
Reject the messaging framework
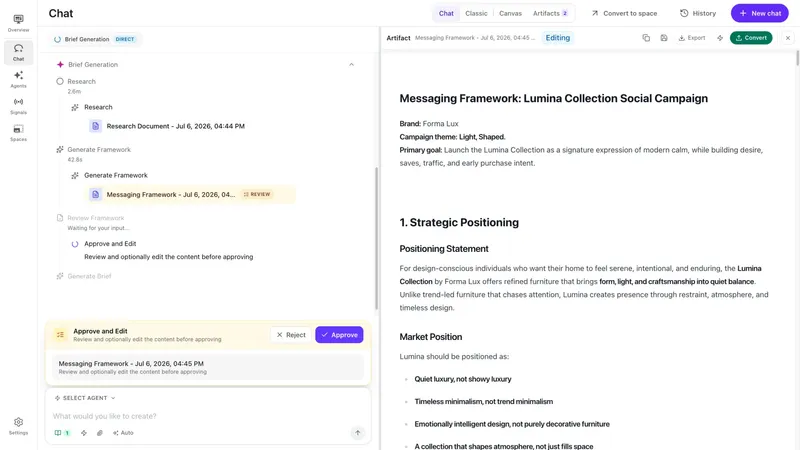pos(291,335)
